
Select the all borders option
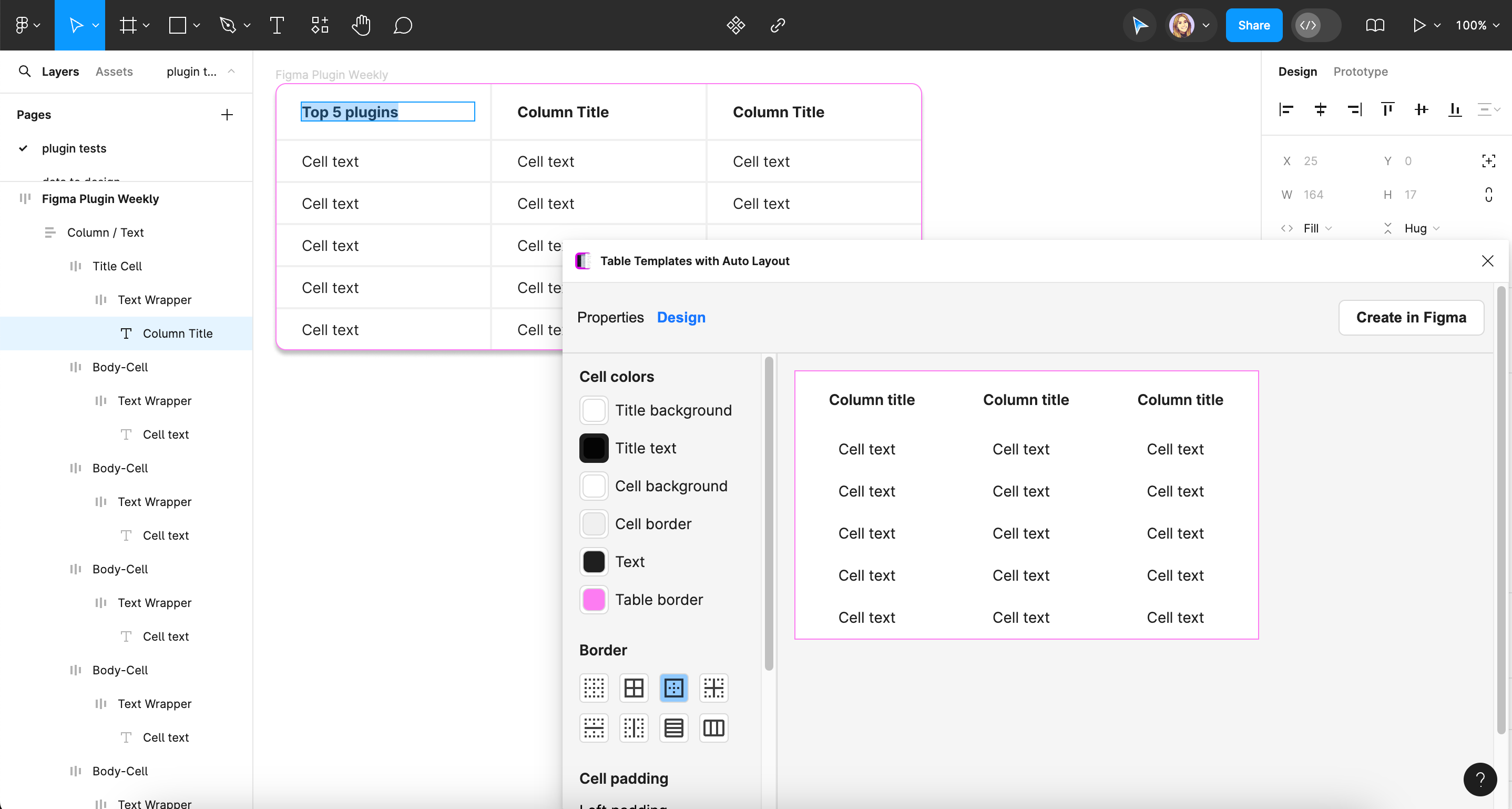click(634, 687)
